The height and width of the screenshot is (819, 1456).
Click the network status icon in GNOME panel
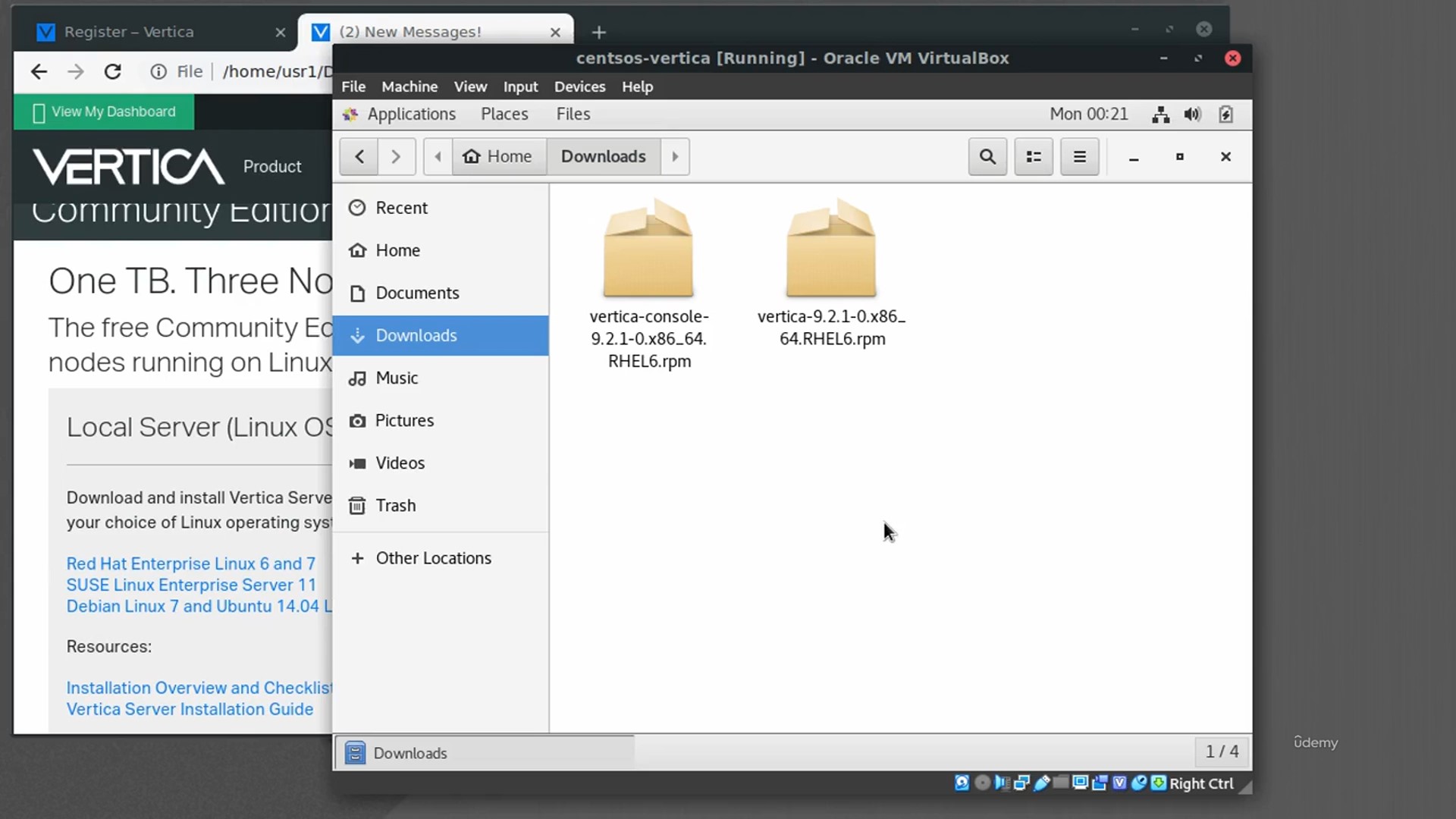[1160, 115]
